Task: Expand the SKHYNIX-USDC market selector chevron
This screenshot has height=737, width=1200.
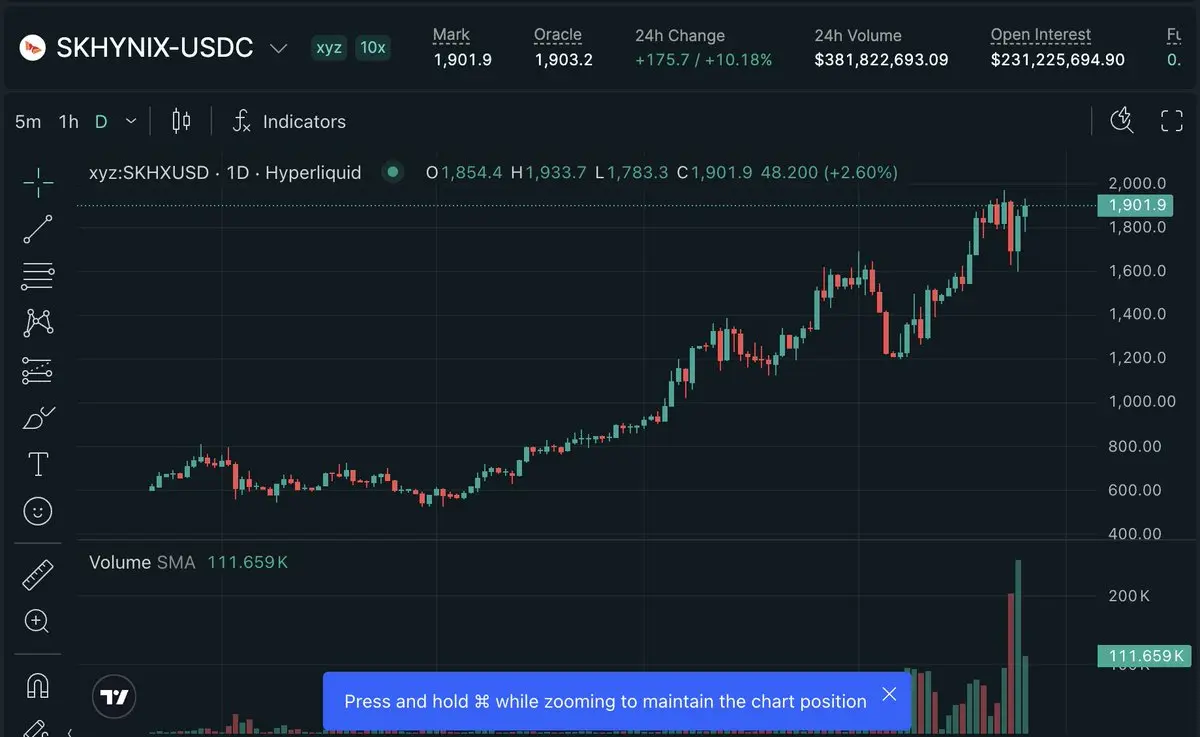Action: pos(279,48)
